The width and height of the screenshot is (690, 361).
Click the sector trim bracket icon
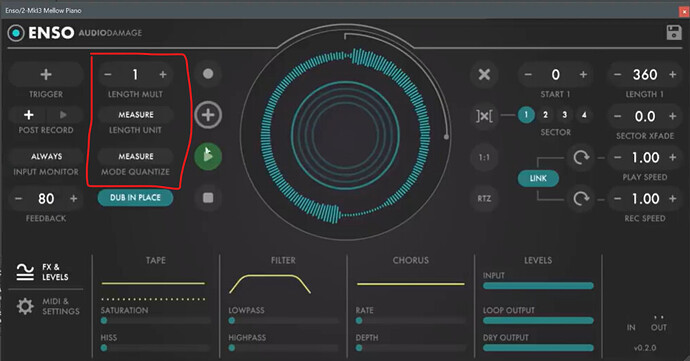click(x=484, y=116)
